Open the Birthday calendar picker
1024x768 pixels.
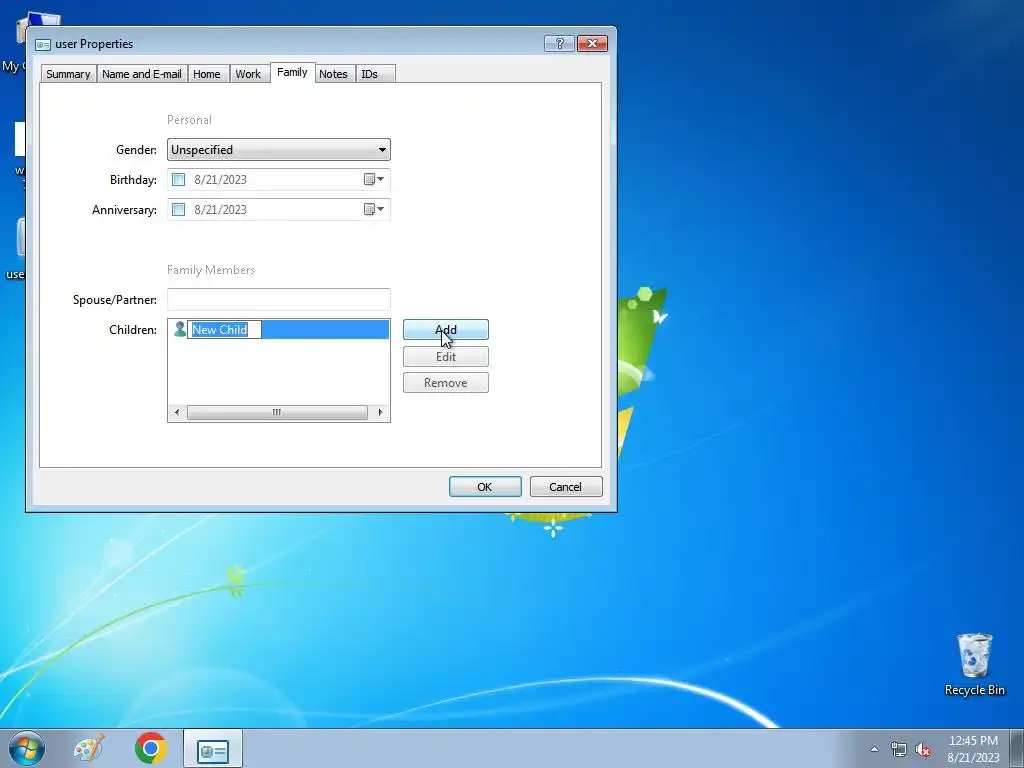point(374,180)
